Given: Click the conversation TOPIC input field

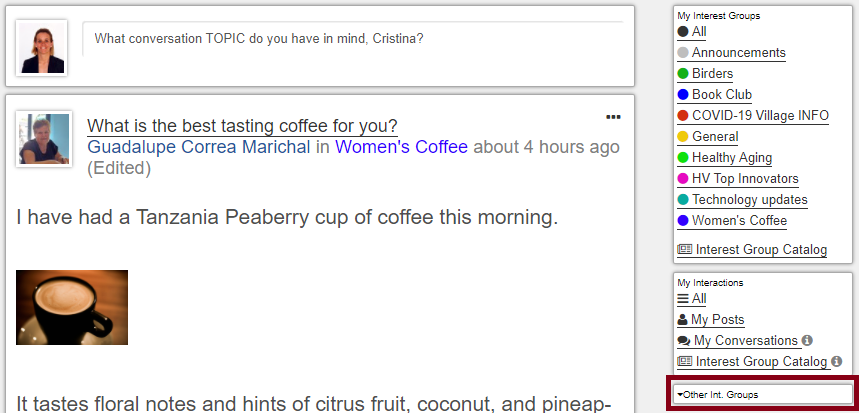Looking at the screenshot, I should [353, 39].
